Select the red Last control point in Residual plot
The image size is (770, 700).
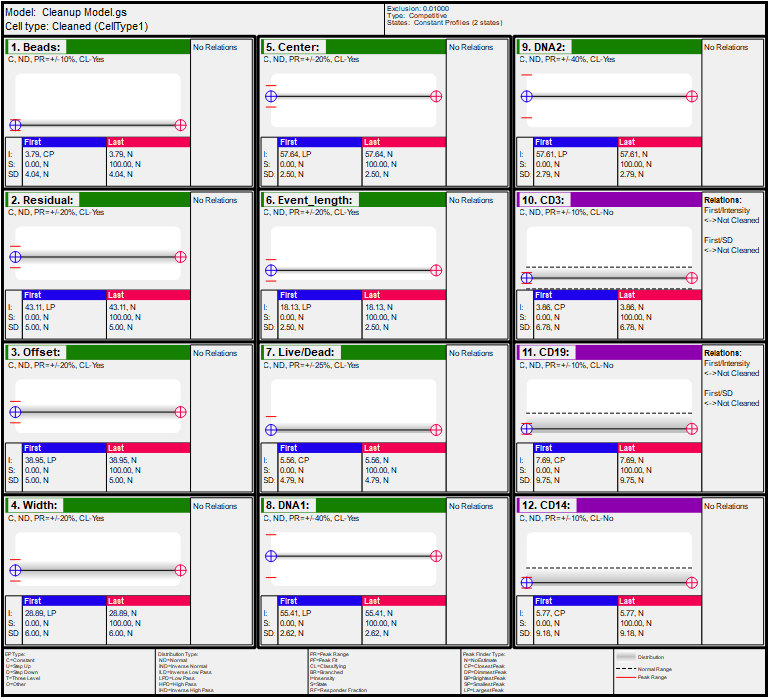coord(180,257)
